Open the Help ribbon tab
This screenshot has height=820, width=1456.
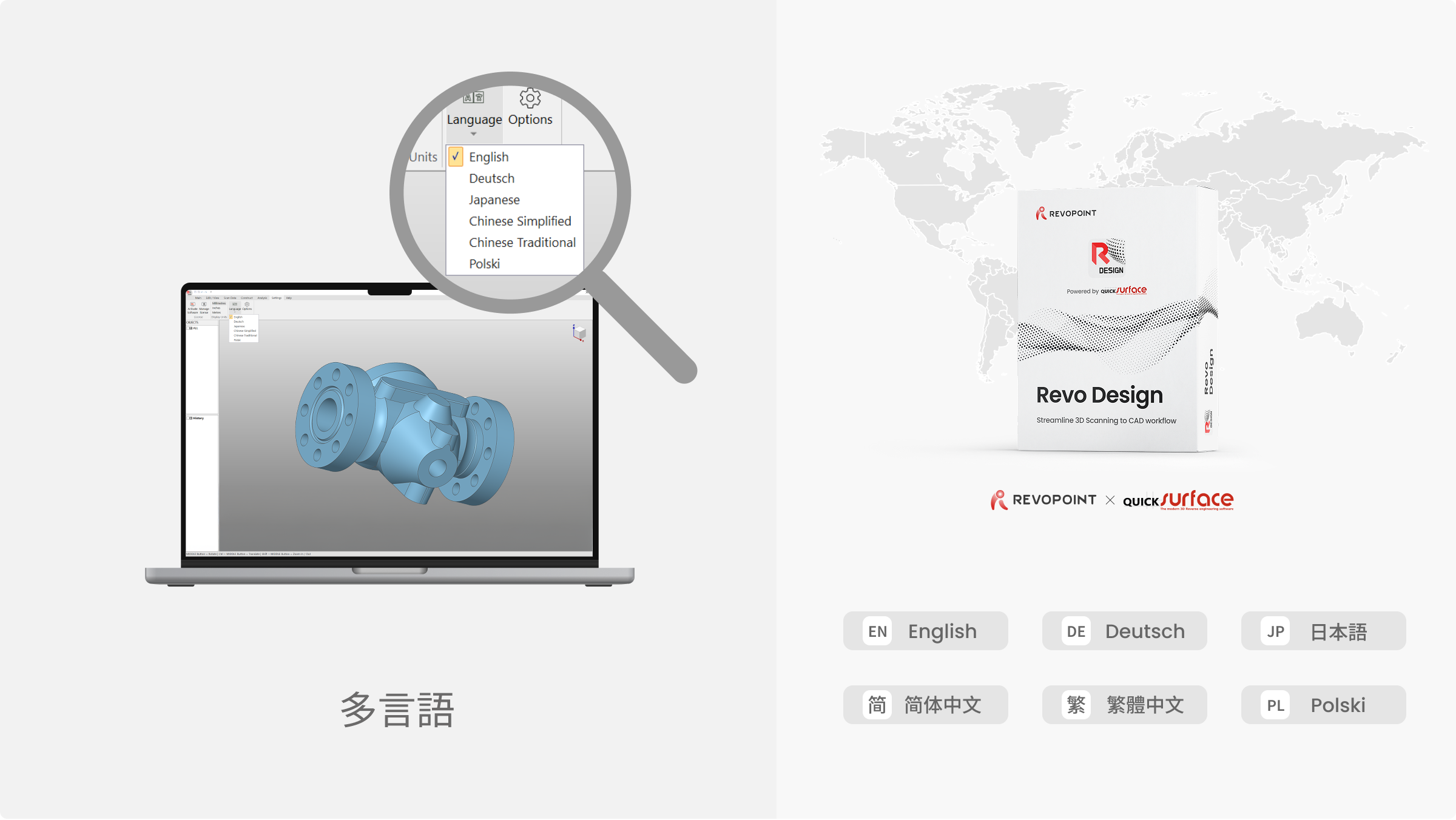coord(289,298)
